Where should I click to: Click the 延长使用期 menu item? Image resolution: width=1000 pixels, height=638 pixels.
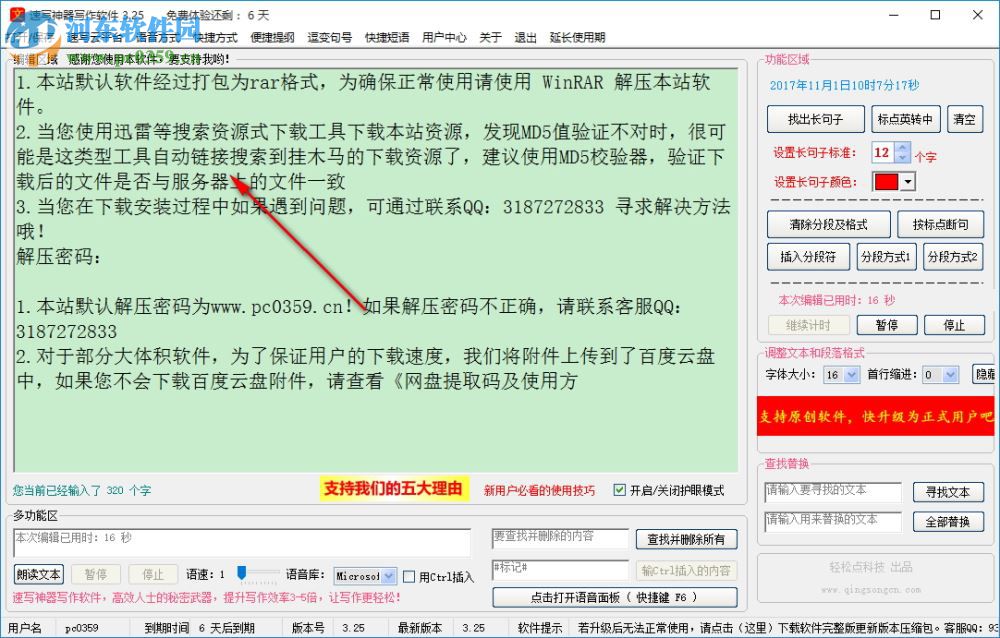pyautogui.click(x=578, y=38)
